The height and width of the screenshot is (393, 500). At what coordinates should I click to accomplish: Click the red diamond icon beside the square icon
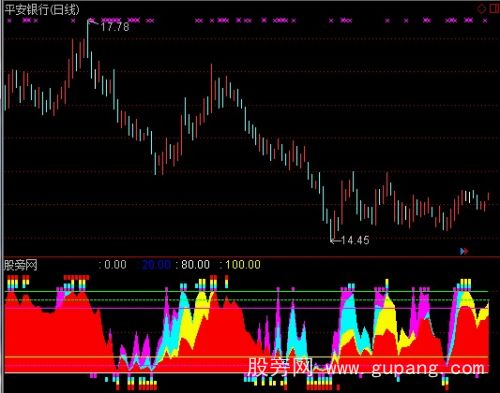coord(482,8)
